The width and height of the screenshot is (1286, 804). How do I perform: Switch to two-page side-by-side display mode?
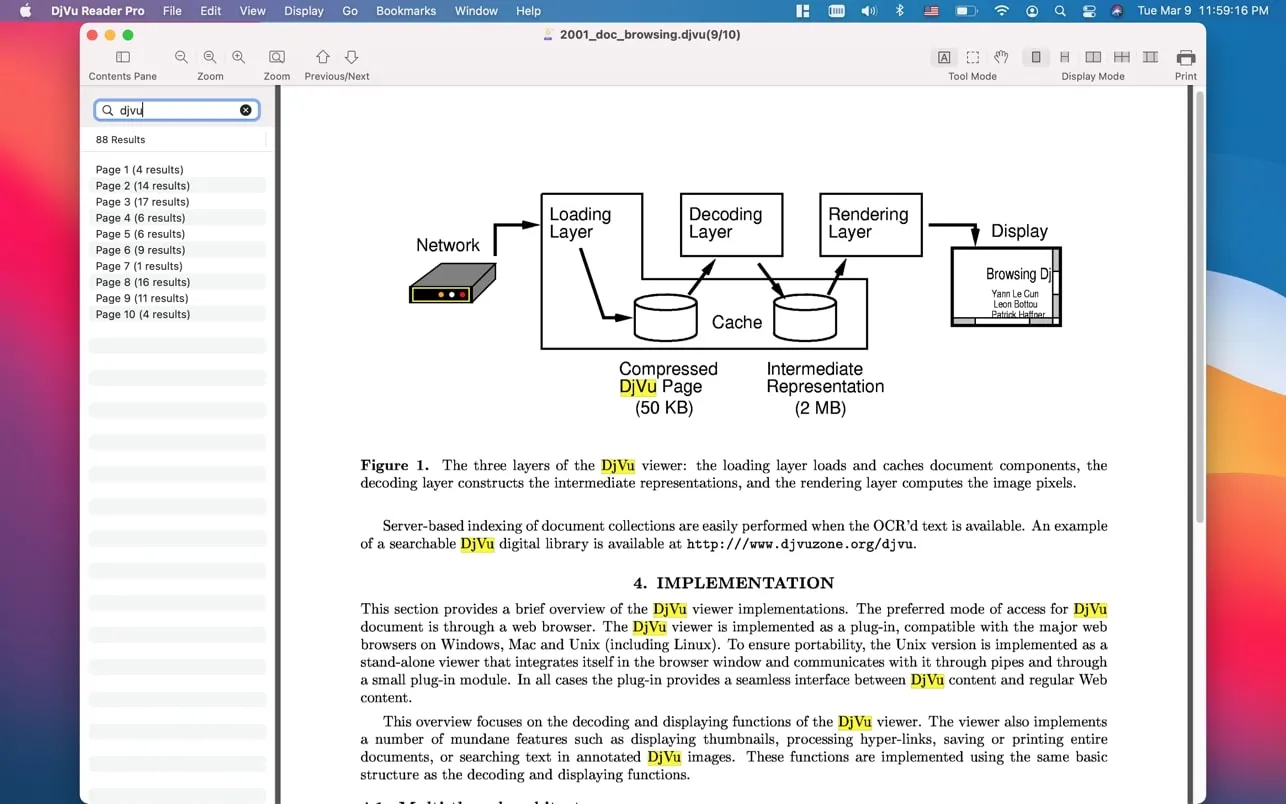pyautogui.click(x=1093, y=58)
